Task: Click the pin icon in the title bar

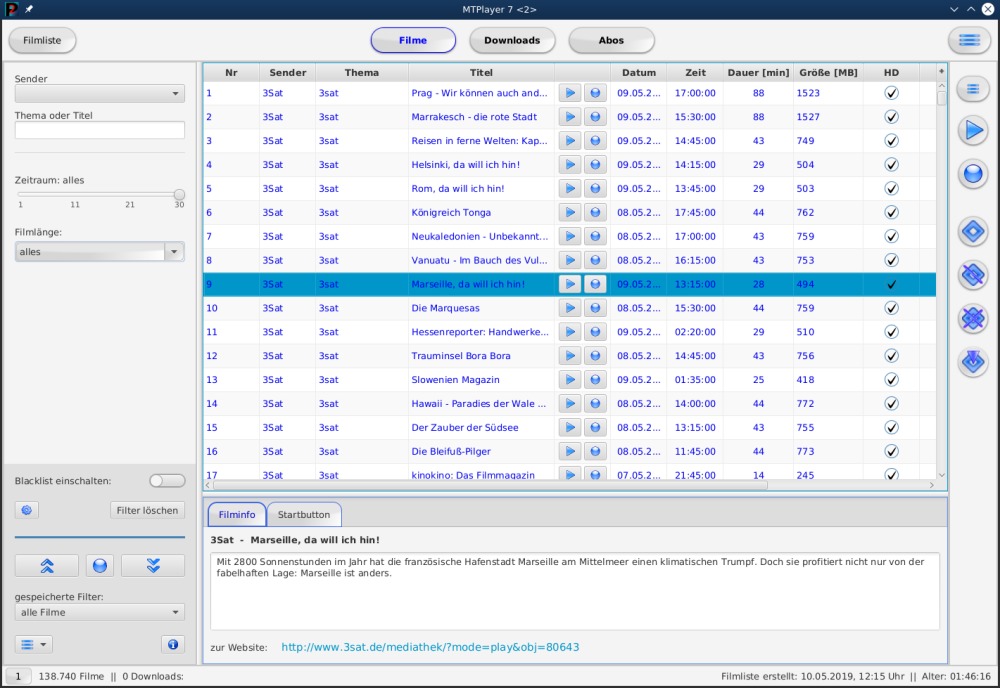Action: click(29, 9)
